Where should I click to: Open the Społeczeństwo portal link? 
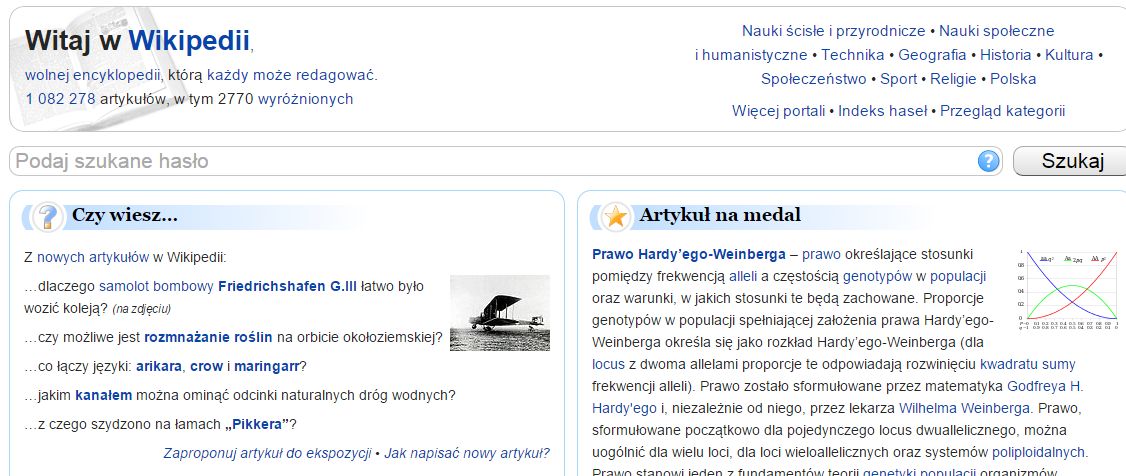click(814, 79)
